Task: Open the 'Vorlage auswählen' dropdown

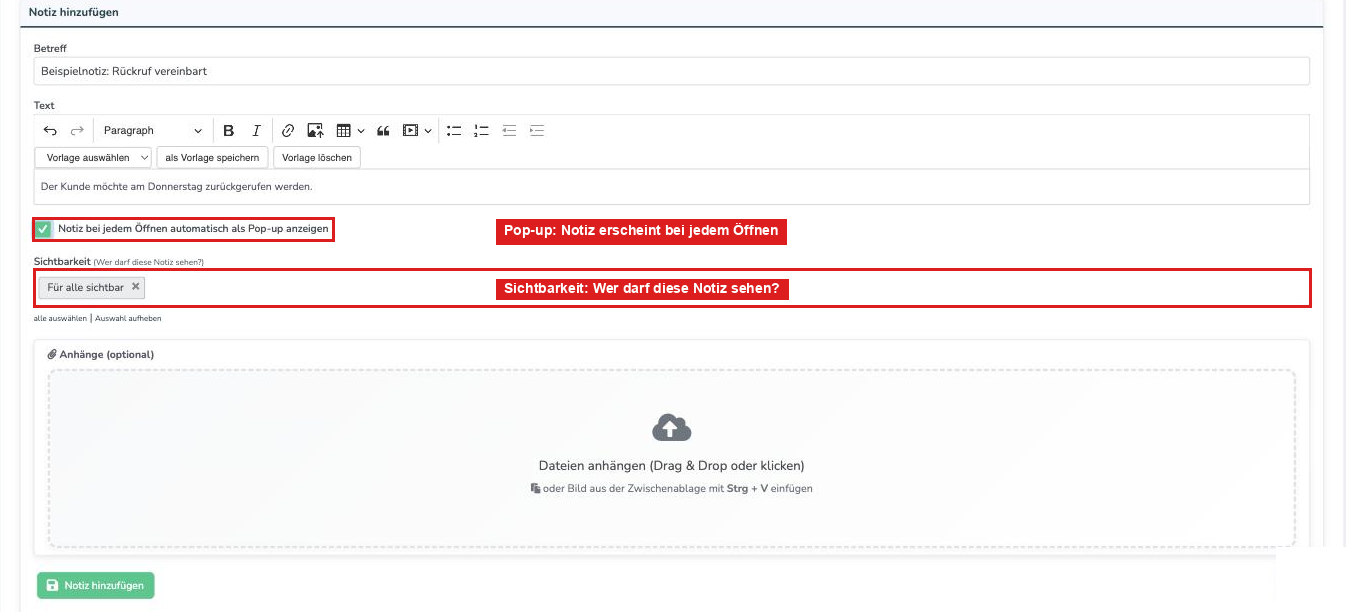Action: click(x=93, y=158)
